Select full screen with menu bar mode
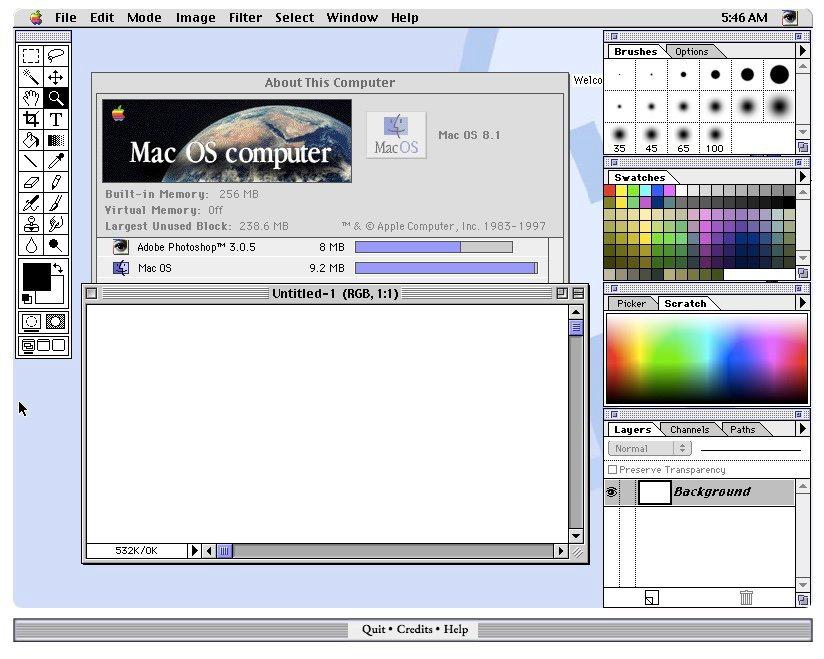The height and width of the screenshot is (659, 824). [44, 345]
